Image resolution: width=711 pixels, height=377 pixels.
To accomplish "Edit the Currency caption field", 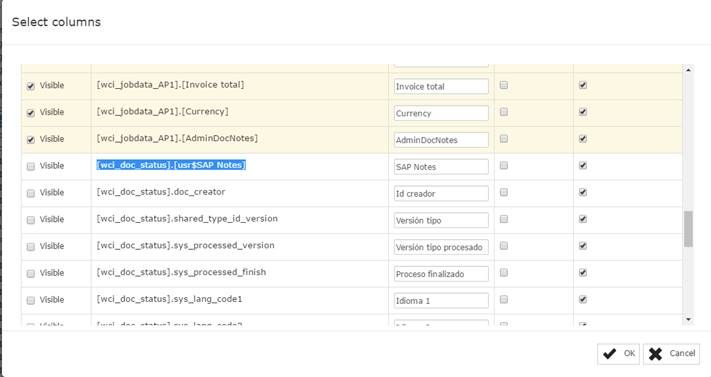I will tap(441, 113).
